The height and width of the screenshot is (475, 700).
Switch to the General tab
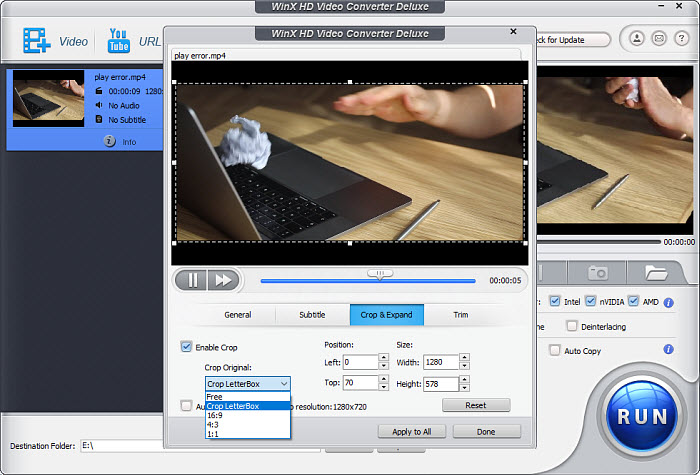coord(238,315)
